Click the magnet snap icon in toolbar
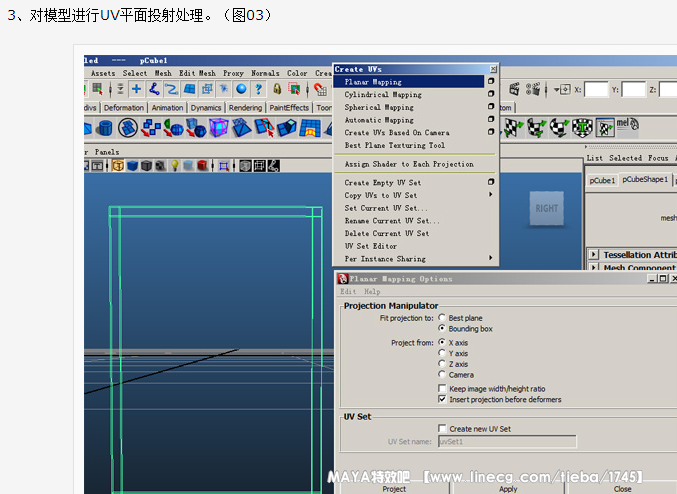Viewport: 677px width, 494px height. click(x=320, y=89)
